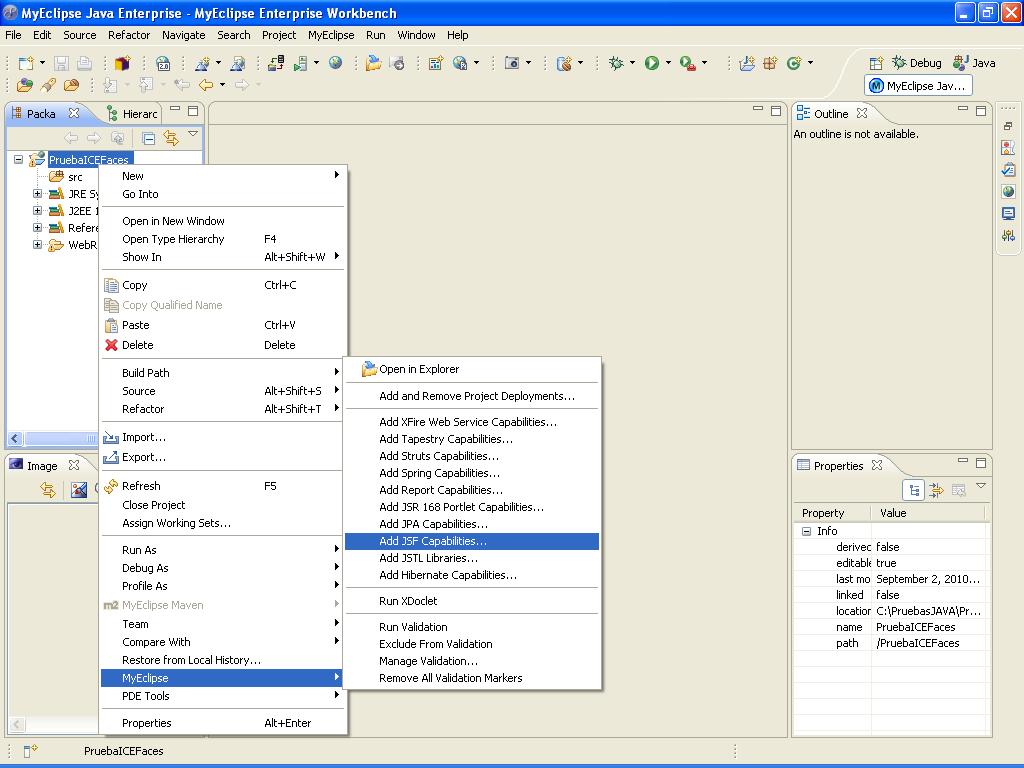
Task: Click the New Java Package icon
Action: pos(771,63)
